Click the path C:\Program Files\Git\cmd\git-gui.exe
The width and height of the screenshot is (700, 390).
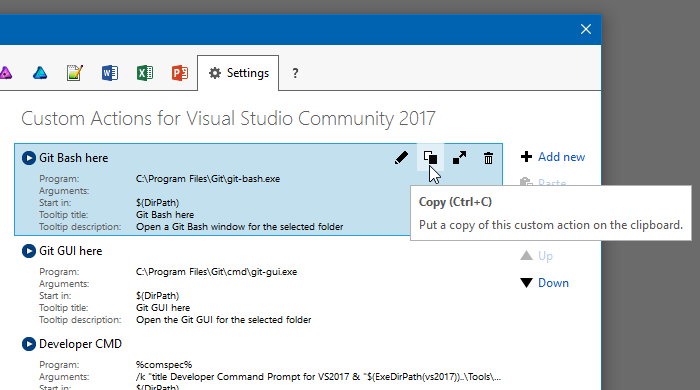tap(217, 272)
